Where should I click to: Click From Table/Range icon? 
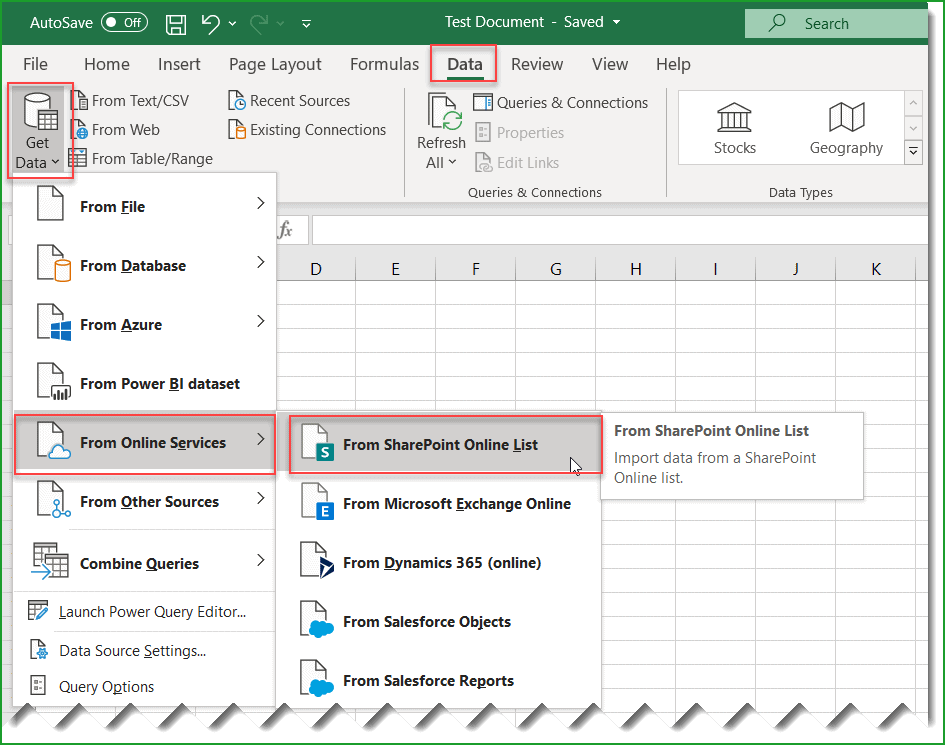pos(78,158)
